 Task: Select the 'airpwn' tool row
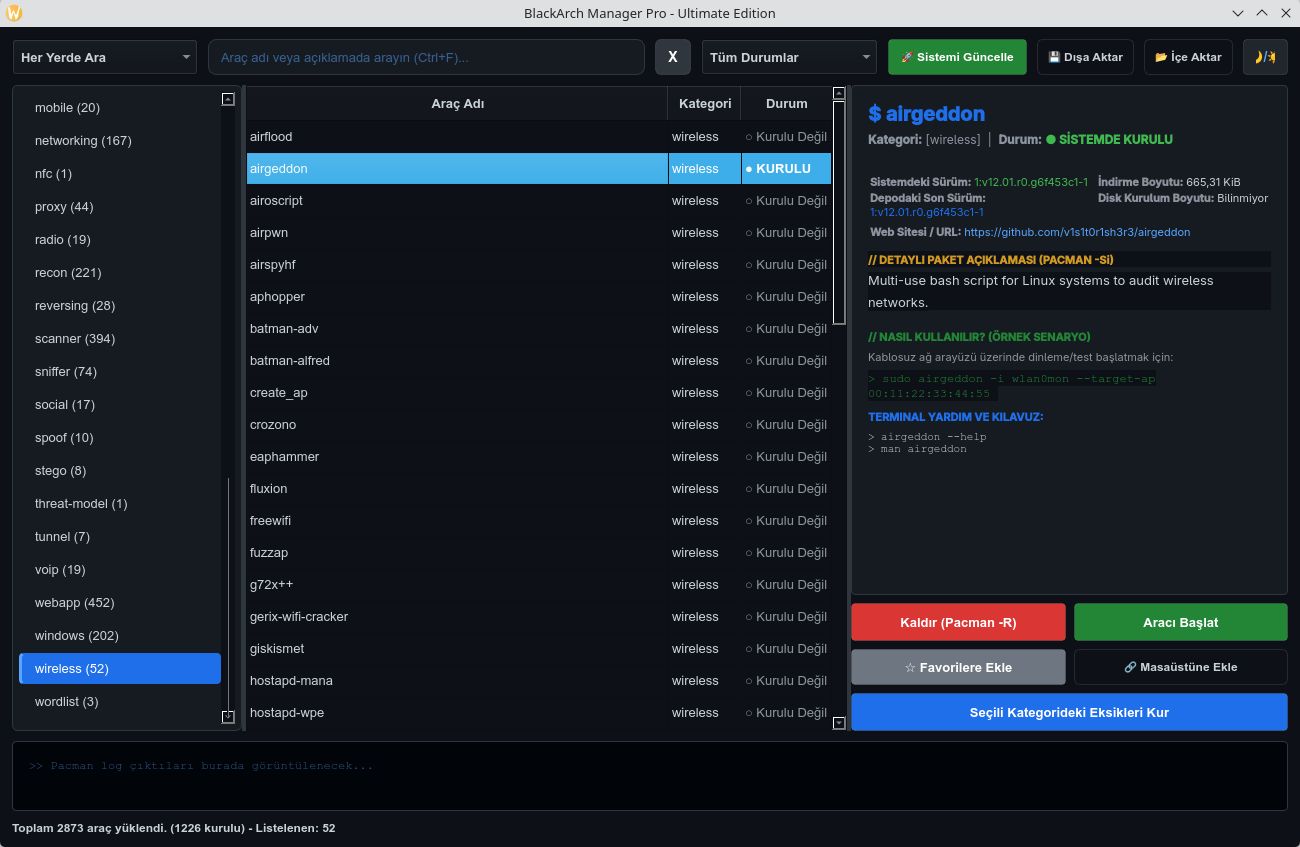click(x=539, y=233)
